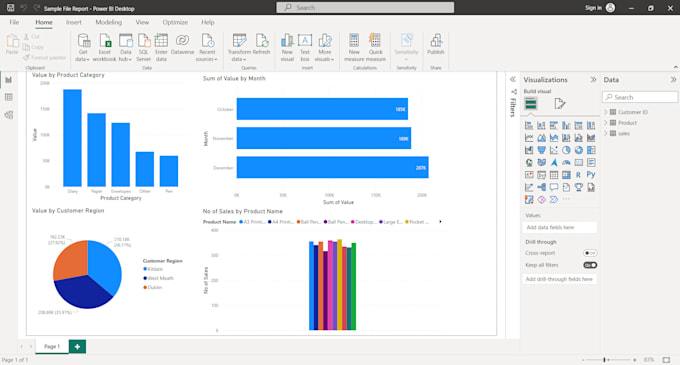680x365 pixels.
Task: Open Dataverse connector
Action: [x=182, y=44]
